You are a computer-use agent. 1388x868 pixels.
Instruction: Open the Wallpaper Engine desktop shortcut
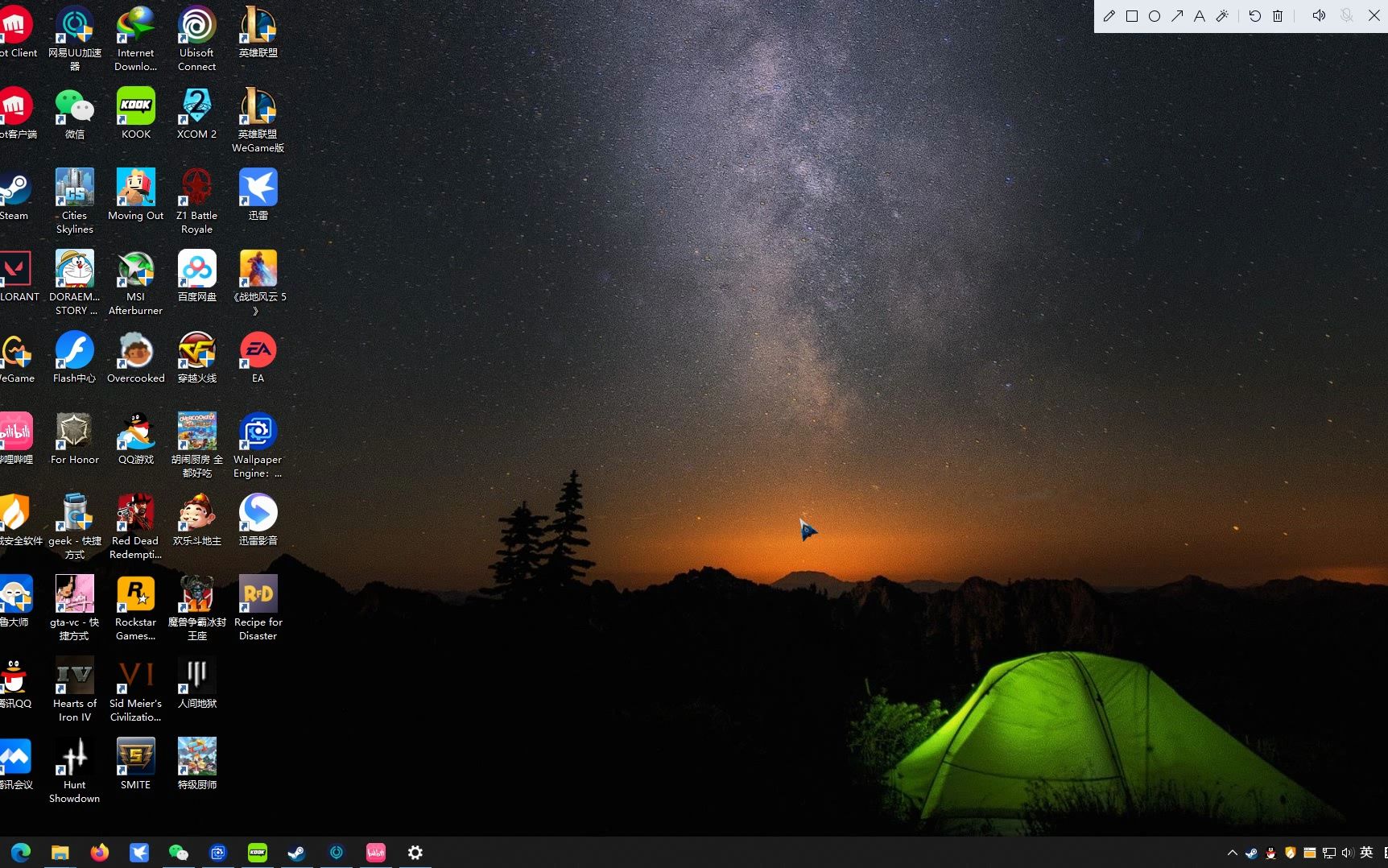point(258,445)
